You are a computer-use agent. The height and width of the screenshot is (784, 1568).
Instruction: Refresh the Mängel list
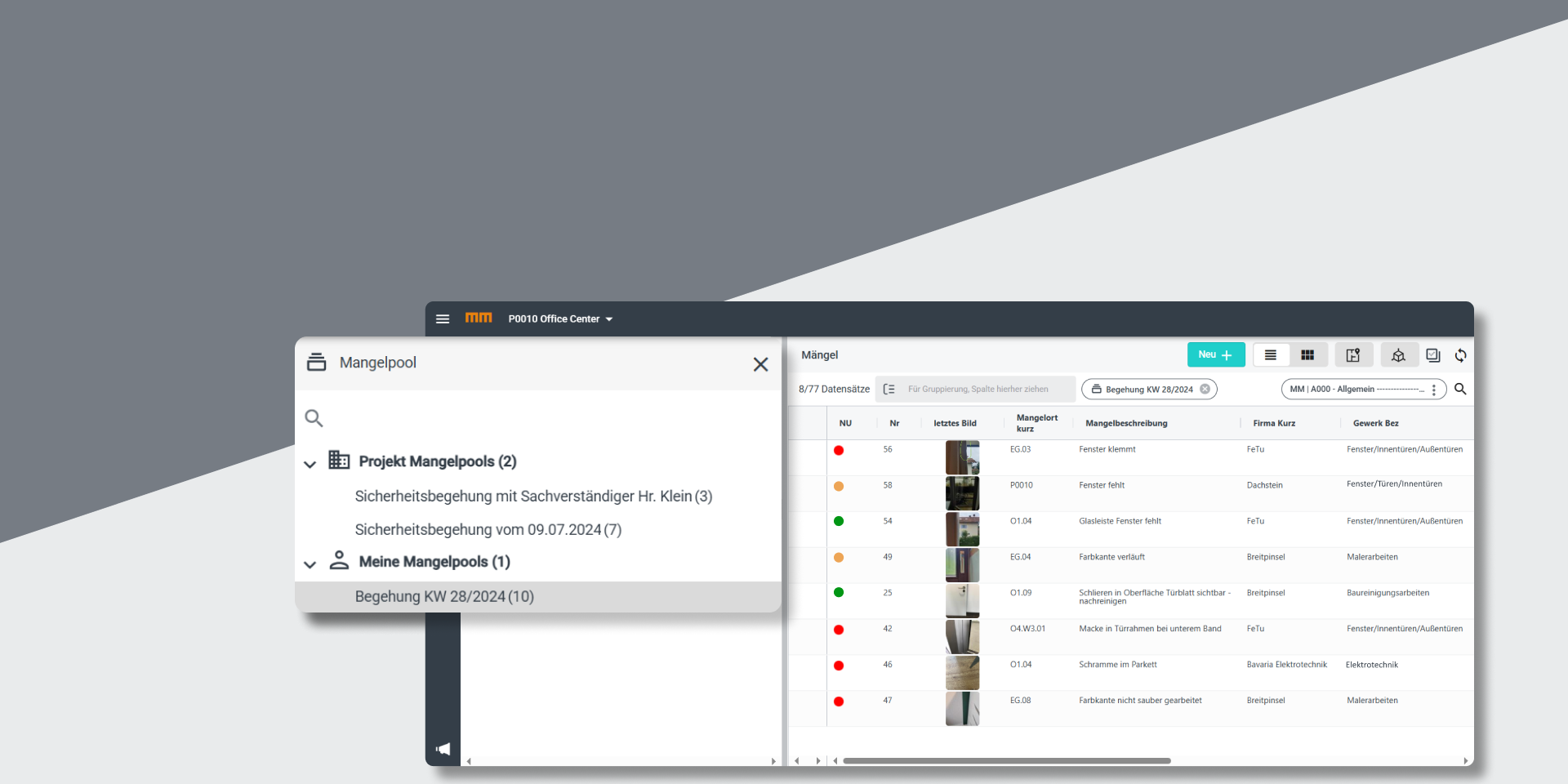(x=1460, y=355)
